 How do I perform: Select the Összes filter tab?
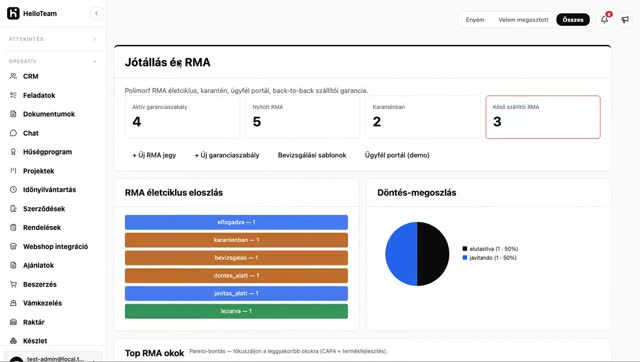coord(573,20)
